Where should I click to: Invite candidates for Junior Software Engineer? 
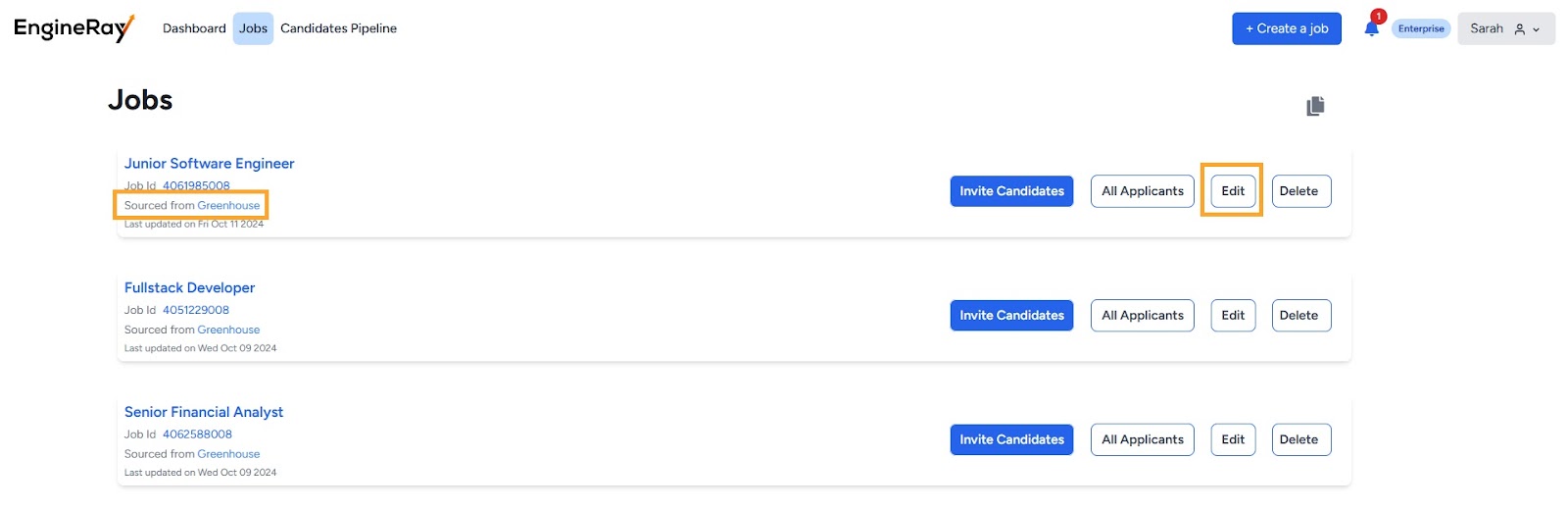click(1011, 191)
